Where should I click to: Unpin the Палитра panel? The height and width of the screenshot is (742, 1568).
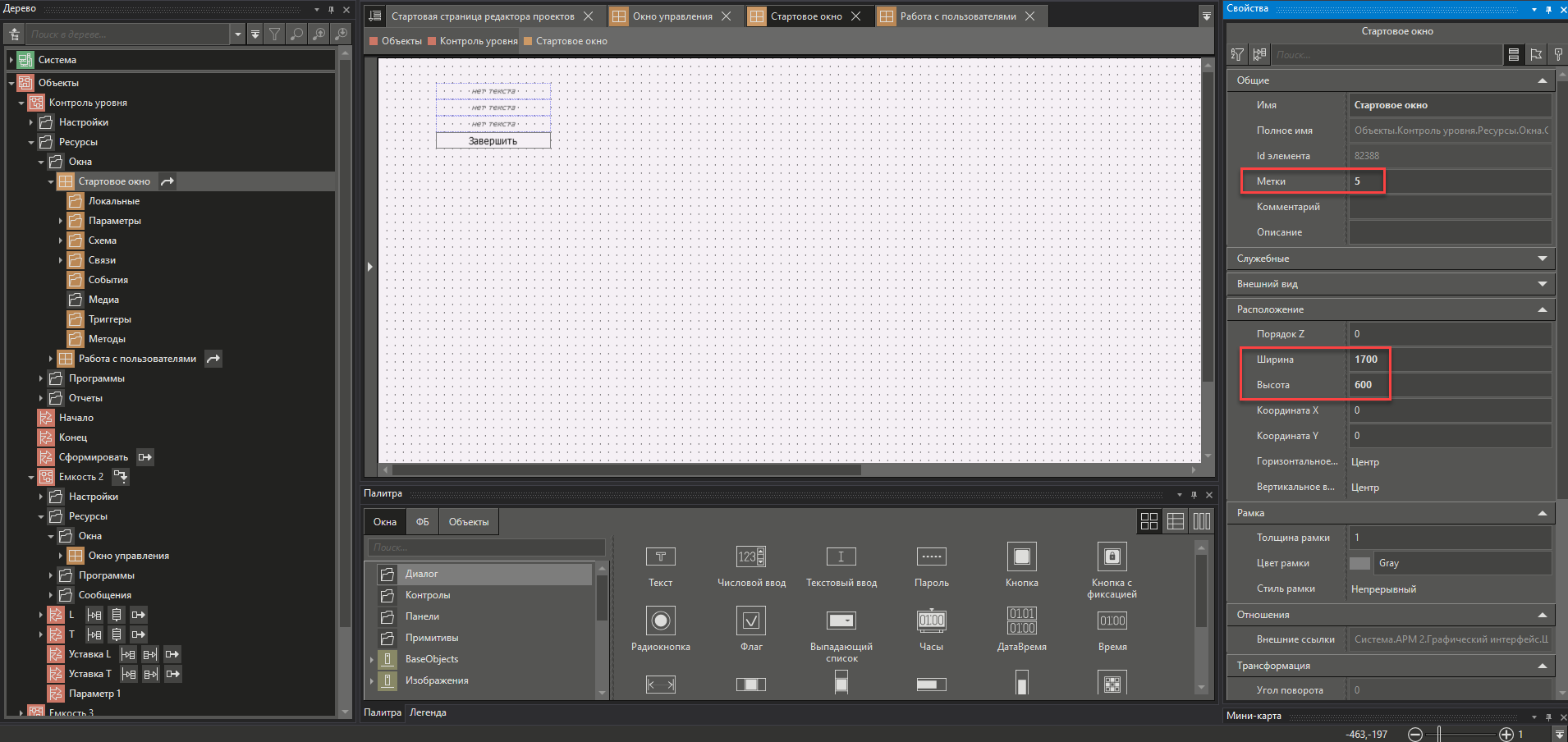(x=1194, y=494)
